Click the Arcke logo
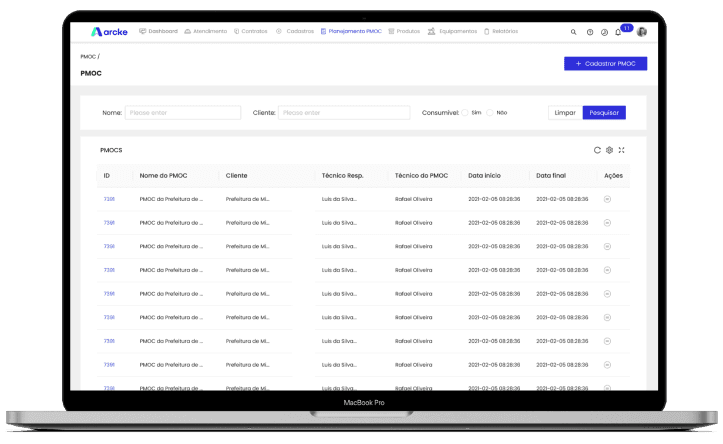 coord(109,31)
